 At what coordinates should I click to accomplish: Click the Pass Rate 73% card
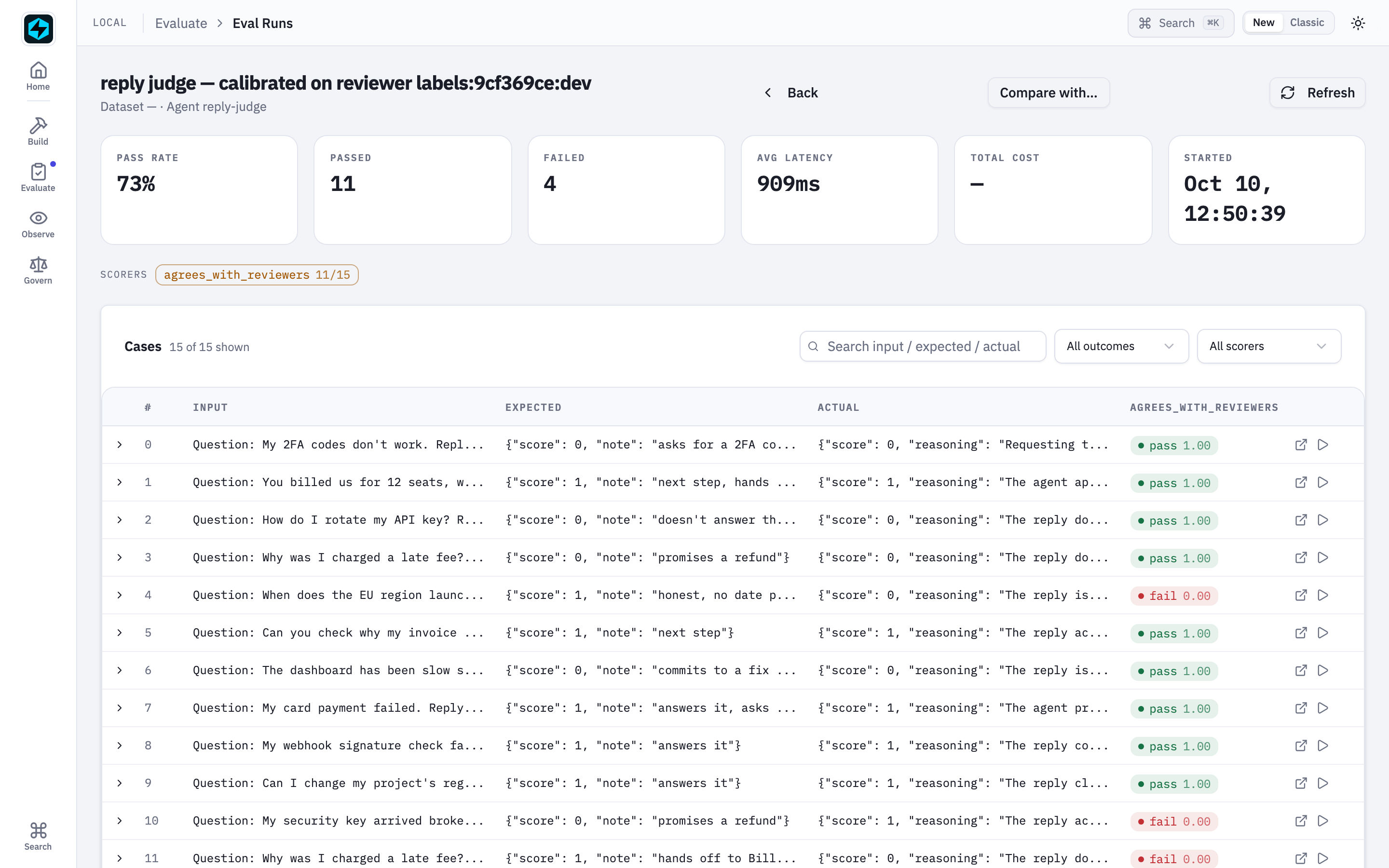pos(199,190)
